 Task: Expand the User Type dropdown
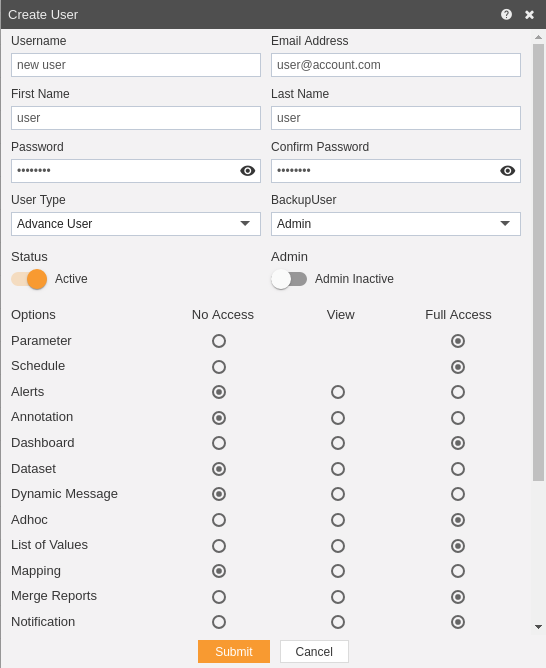(x=136, y=224)
